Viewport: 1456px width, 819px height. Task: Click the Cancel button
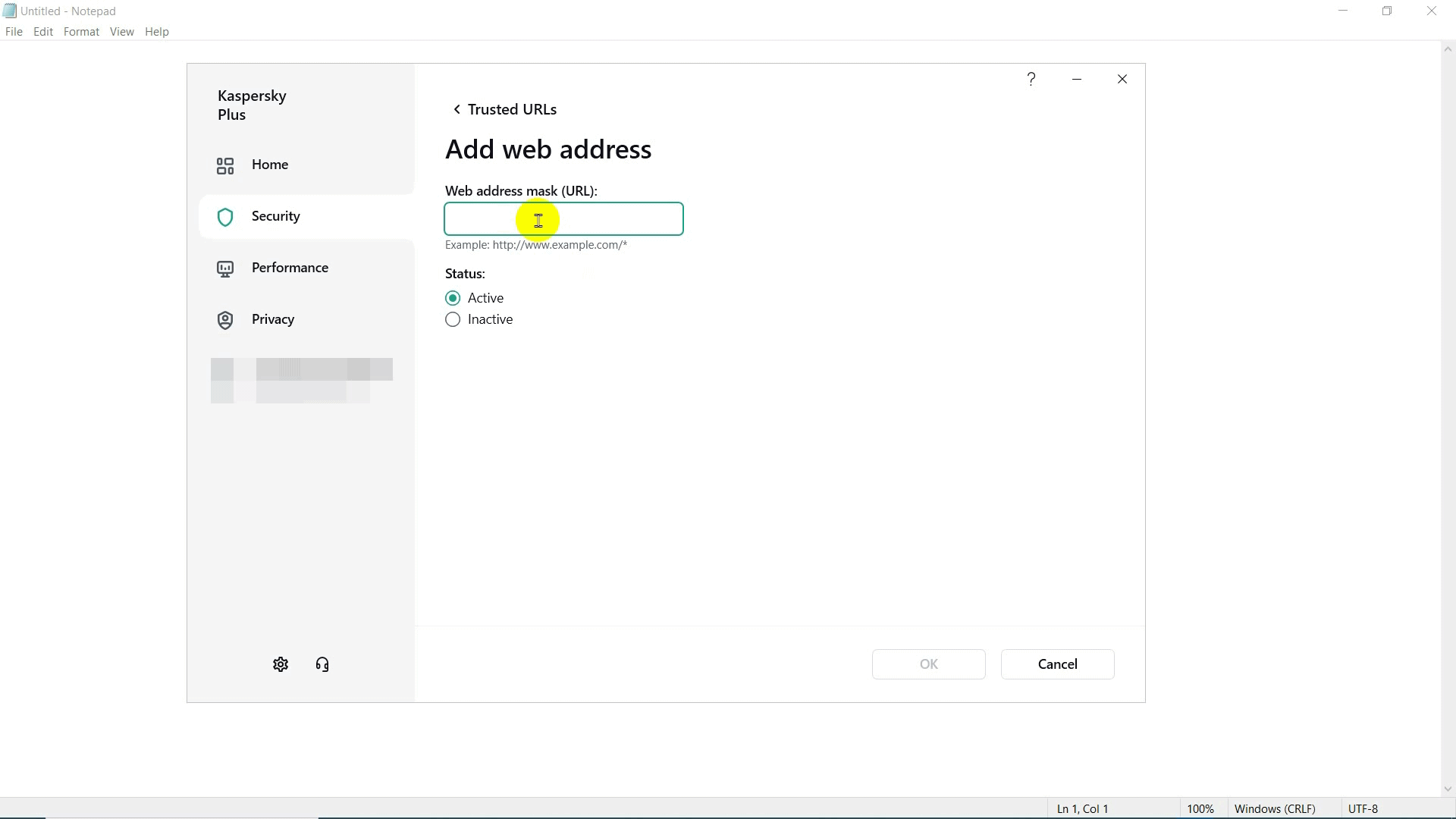click(x=1057, y=664)
